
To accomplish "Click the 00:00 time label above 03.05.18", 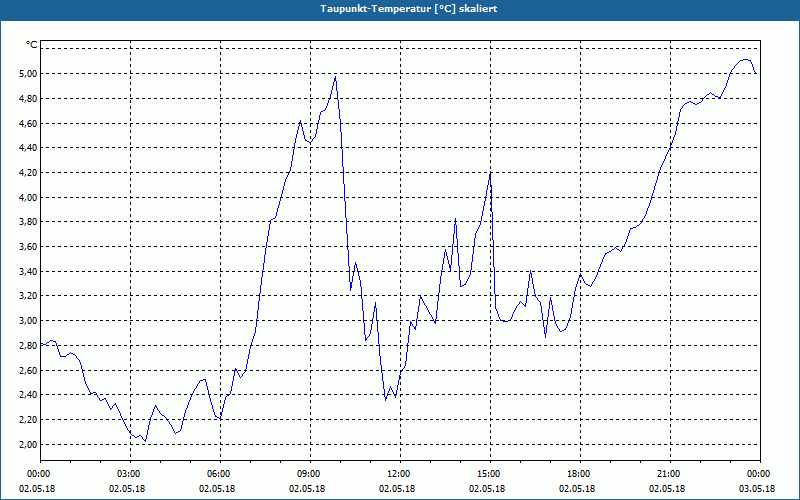I will (758, 474).
